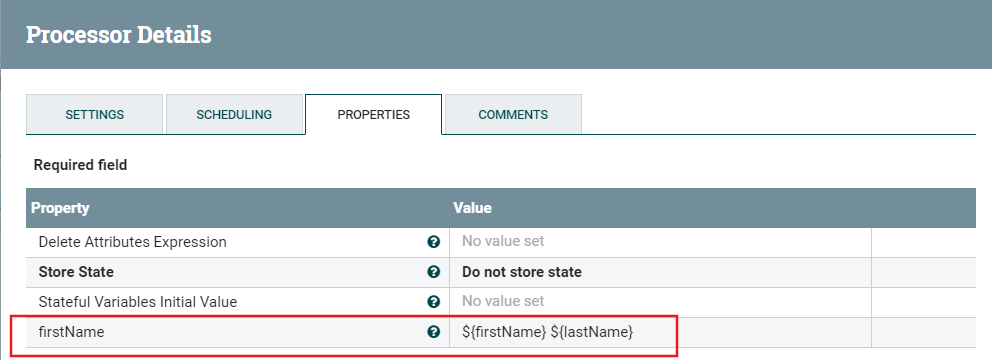Click the 'Do not store state' value
Image resolution: width=992 pixels, height=360 pixels.
click(522, 272)
